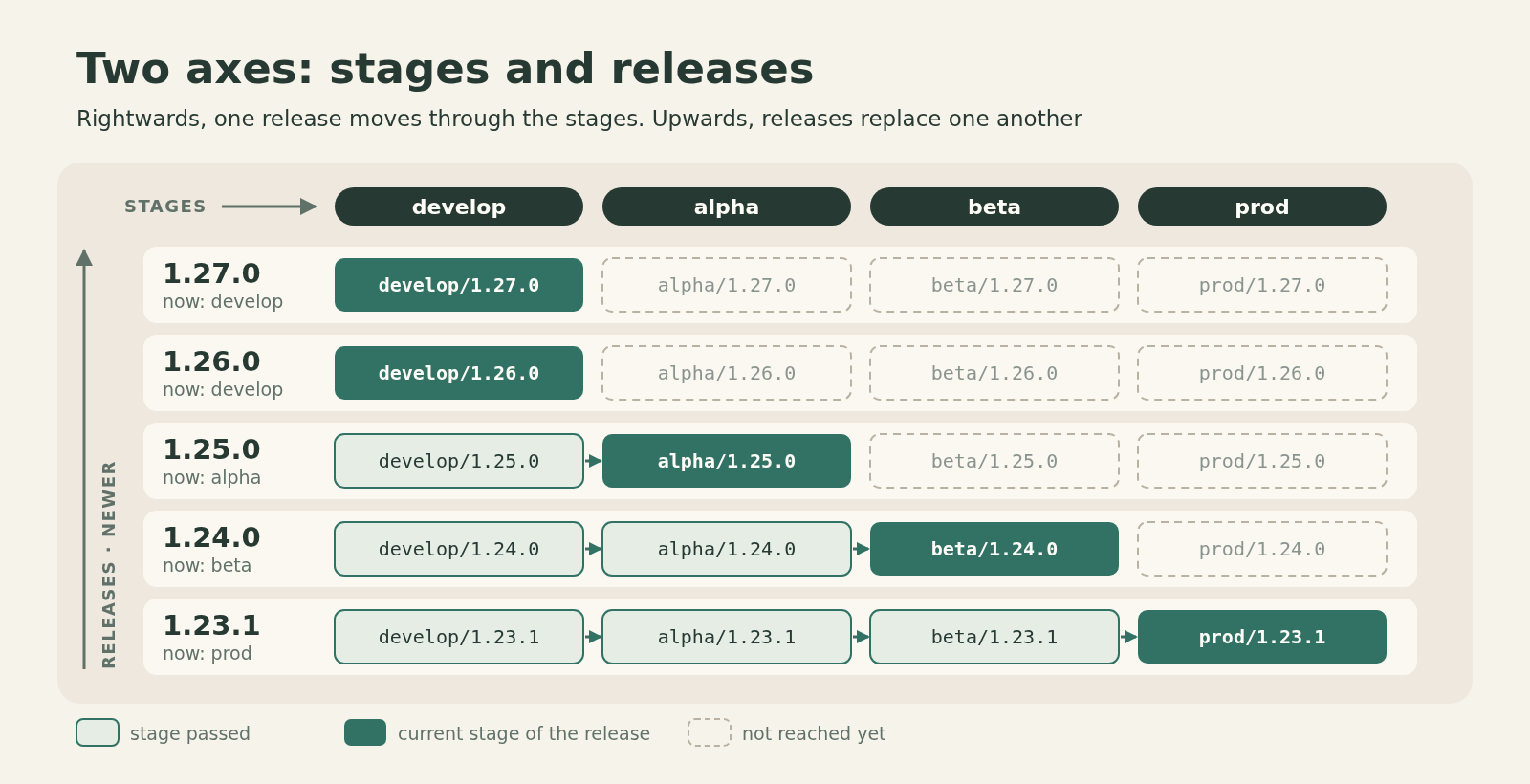This screenshot has width=1530, height=784.
Task: Click the bold 1.26.0 release label
Action: pyautogui.click(x=211, y=361)
